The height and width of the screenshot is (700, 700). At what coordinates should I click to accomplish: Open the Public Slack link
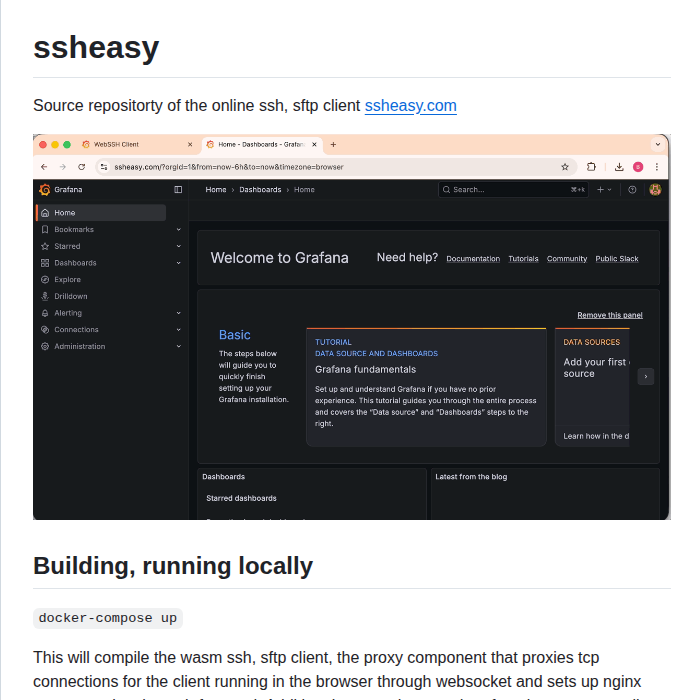pyautogui.click(x=617, y=259)
